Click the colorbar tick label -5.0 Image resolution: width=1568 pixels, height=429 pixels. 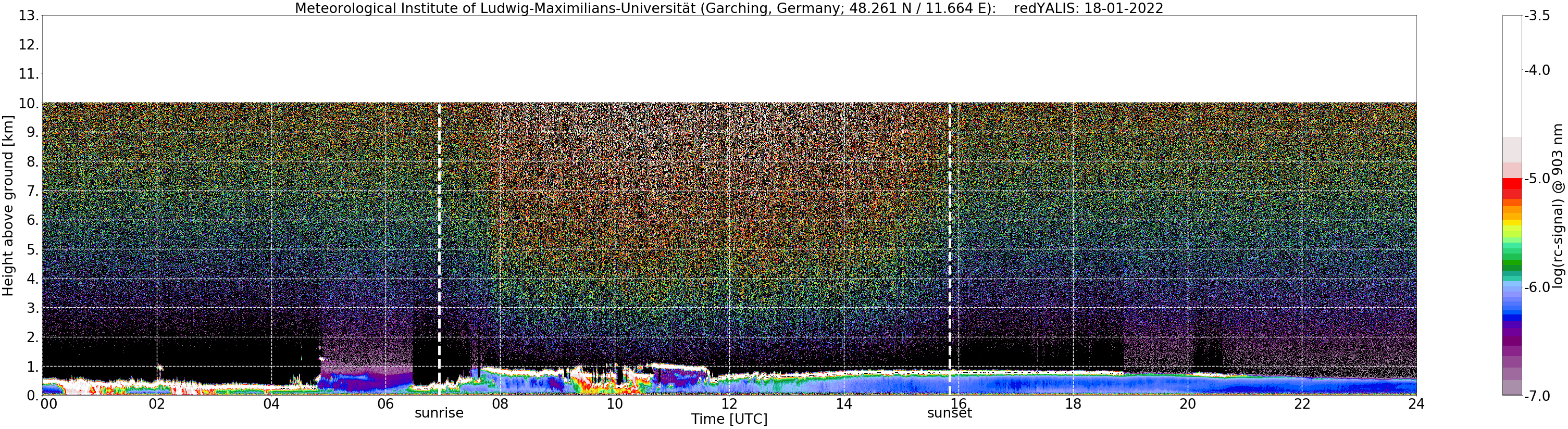point(1538,179)
